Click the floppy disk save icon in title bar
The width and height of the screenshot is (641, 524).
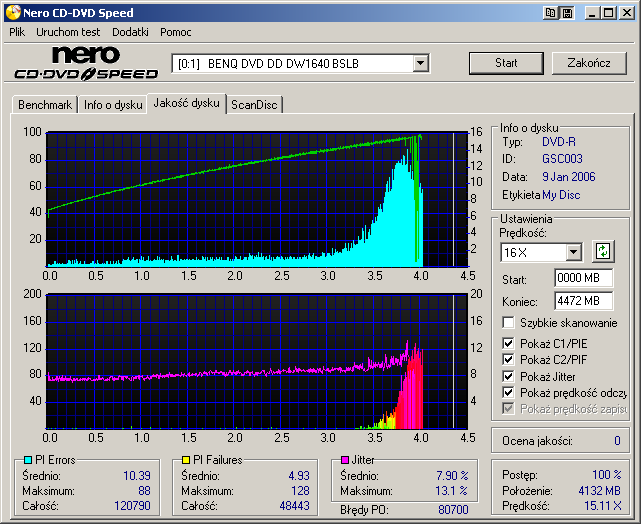pyautogui.click(x=567, y=13)
